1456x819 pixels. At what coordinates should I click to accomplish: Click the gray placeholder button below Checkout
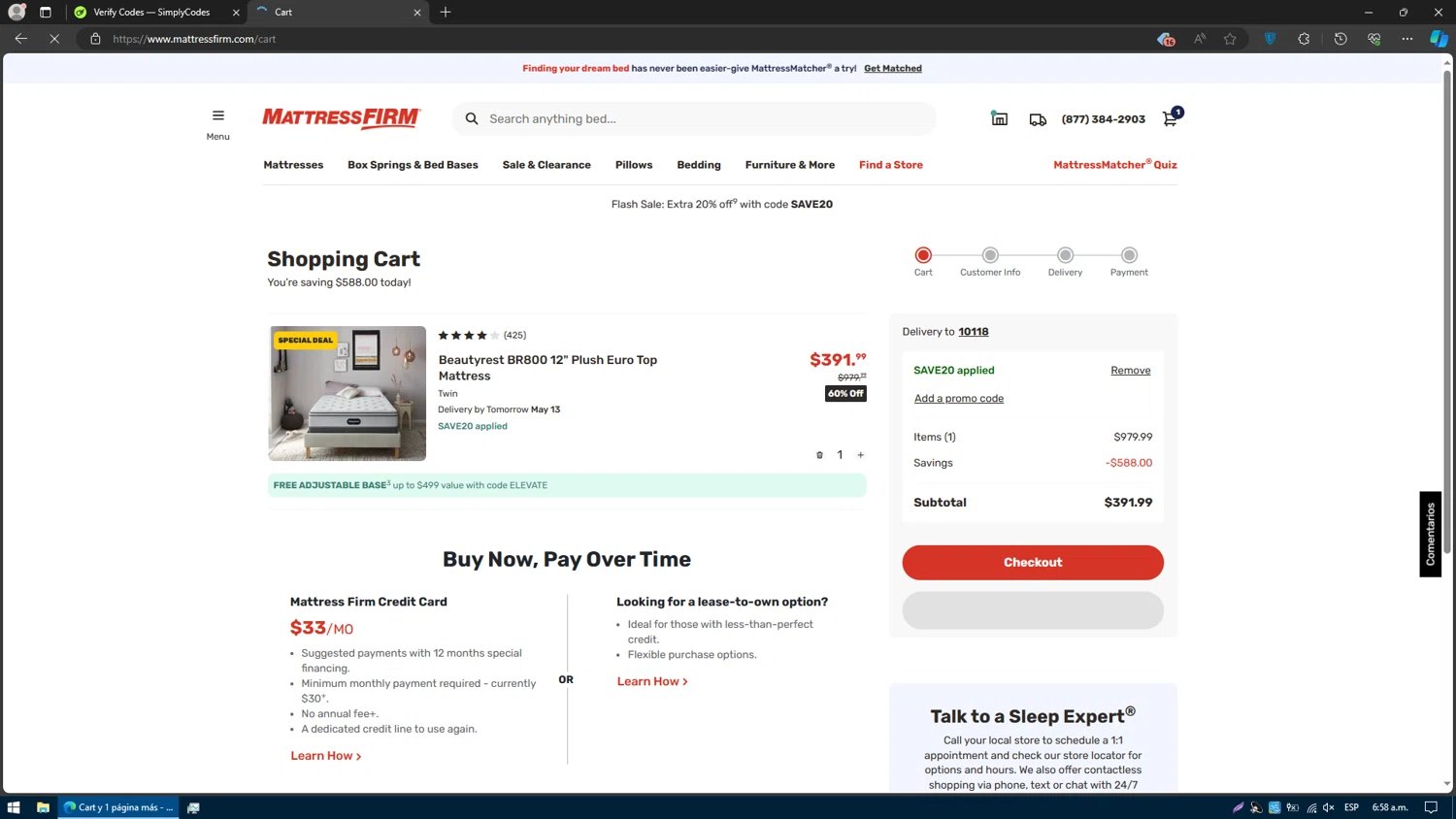(x=1033, y=610)
